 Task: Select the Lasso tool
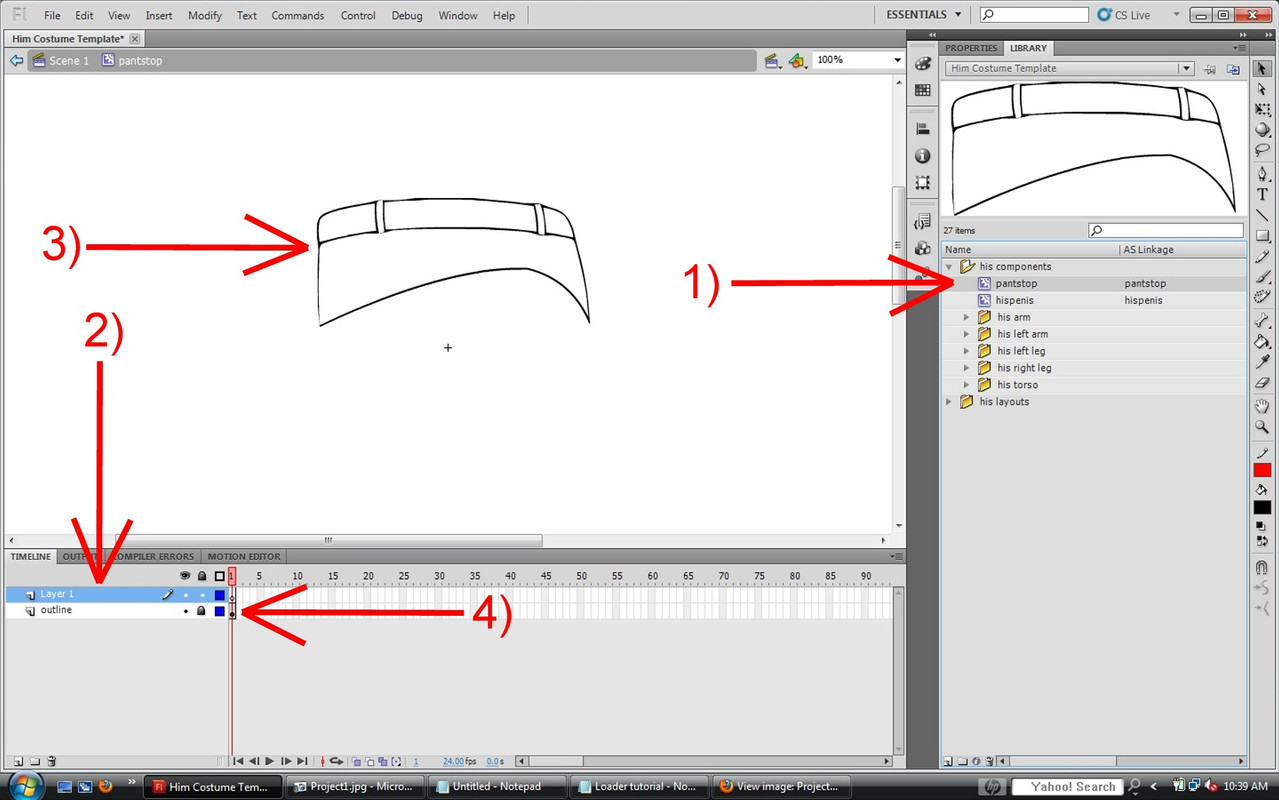[x=1262, y=150]
